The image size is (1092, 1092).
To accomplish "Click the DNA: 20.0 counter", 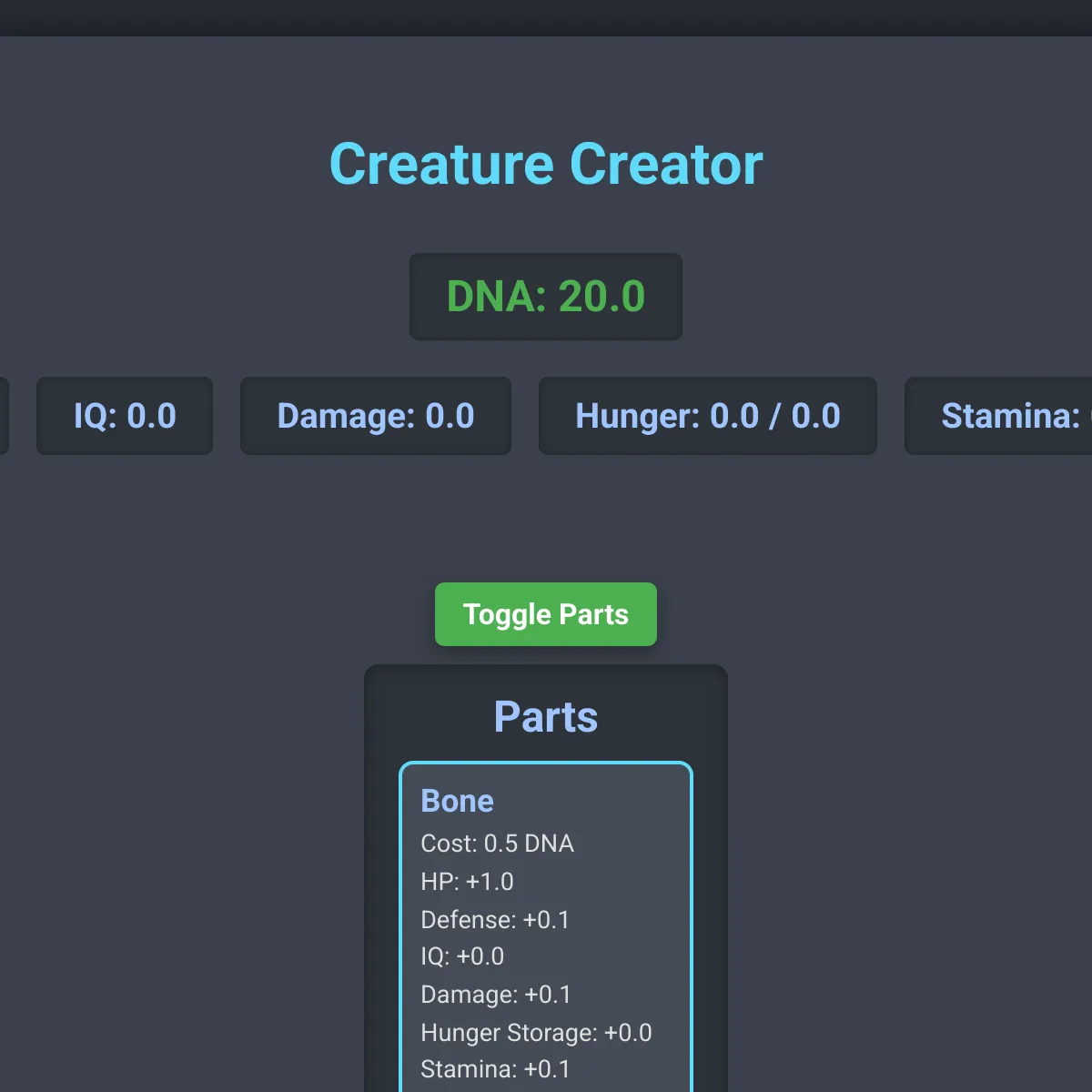I will pyautogui.click(x=545, y=297).
